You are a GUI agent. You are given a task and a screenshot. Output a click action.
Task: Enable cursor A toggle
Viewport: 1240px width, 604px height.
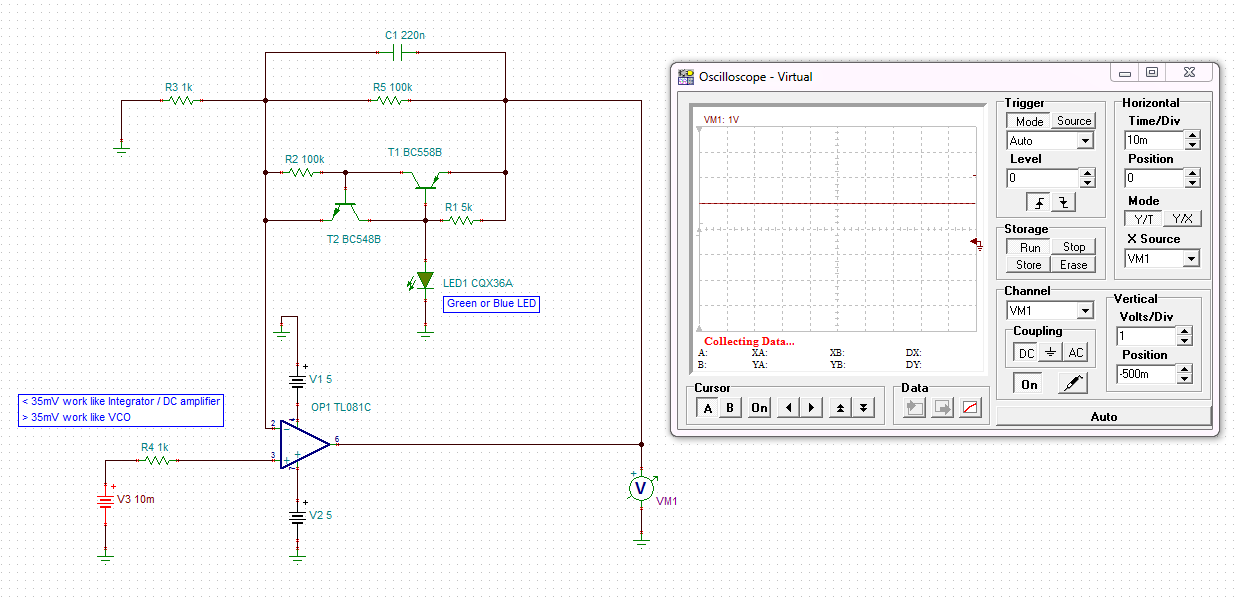pyautogui.click(x=708, y=408)
